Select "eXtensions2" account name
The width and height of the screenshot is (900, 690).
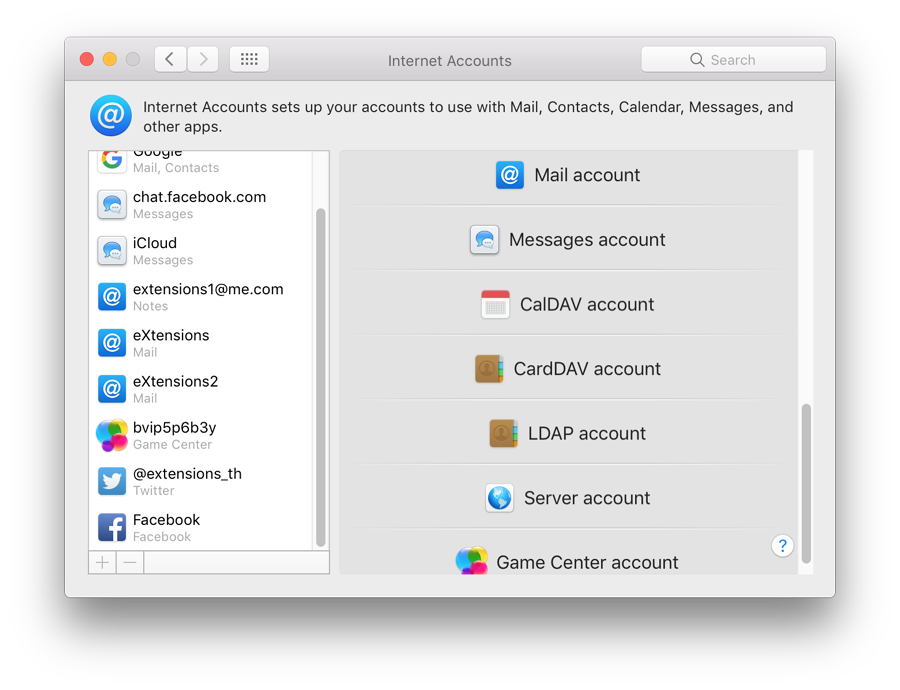tap(176, 381)
